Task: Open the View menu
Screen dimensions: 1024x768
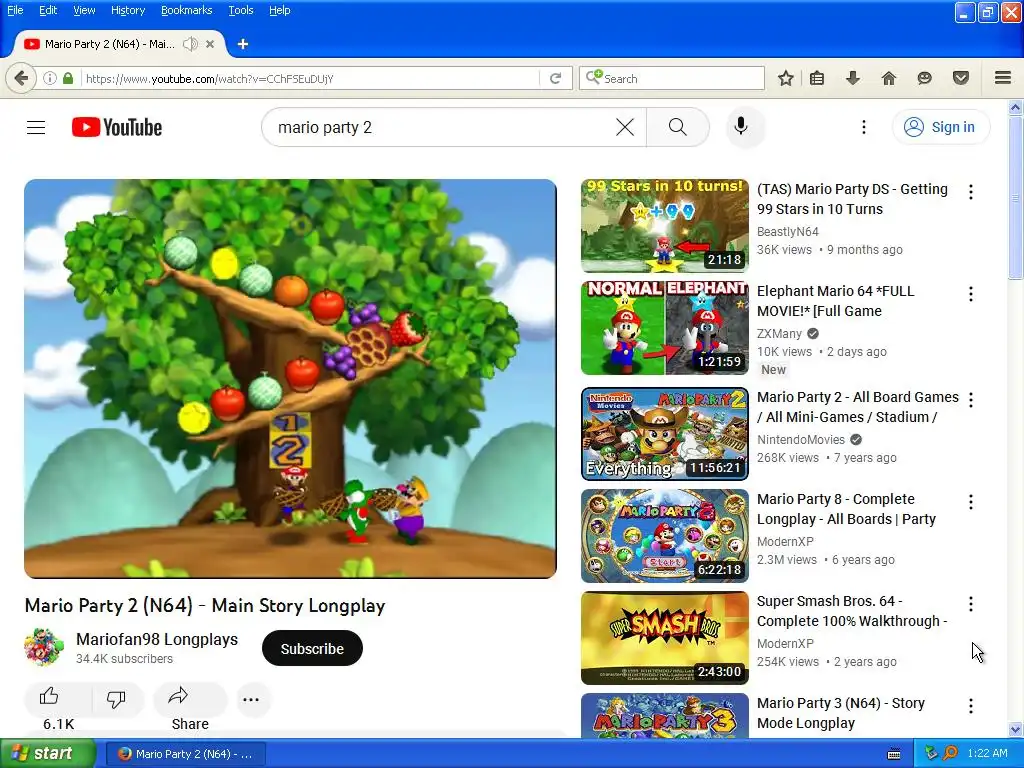Action: tap(84, 10)
